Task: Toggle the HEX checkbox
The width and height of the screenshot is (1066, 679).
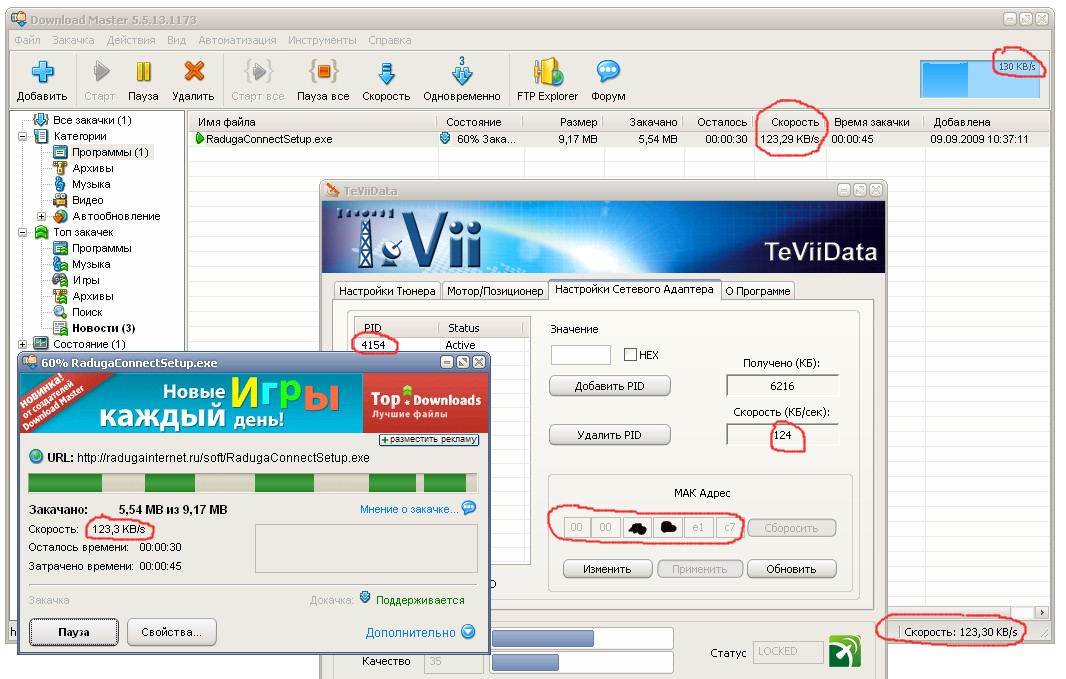Action: [630, 354]
